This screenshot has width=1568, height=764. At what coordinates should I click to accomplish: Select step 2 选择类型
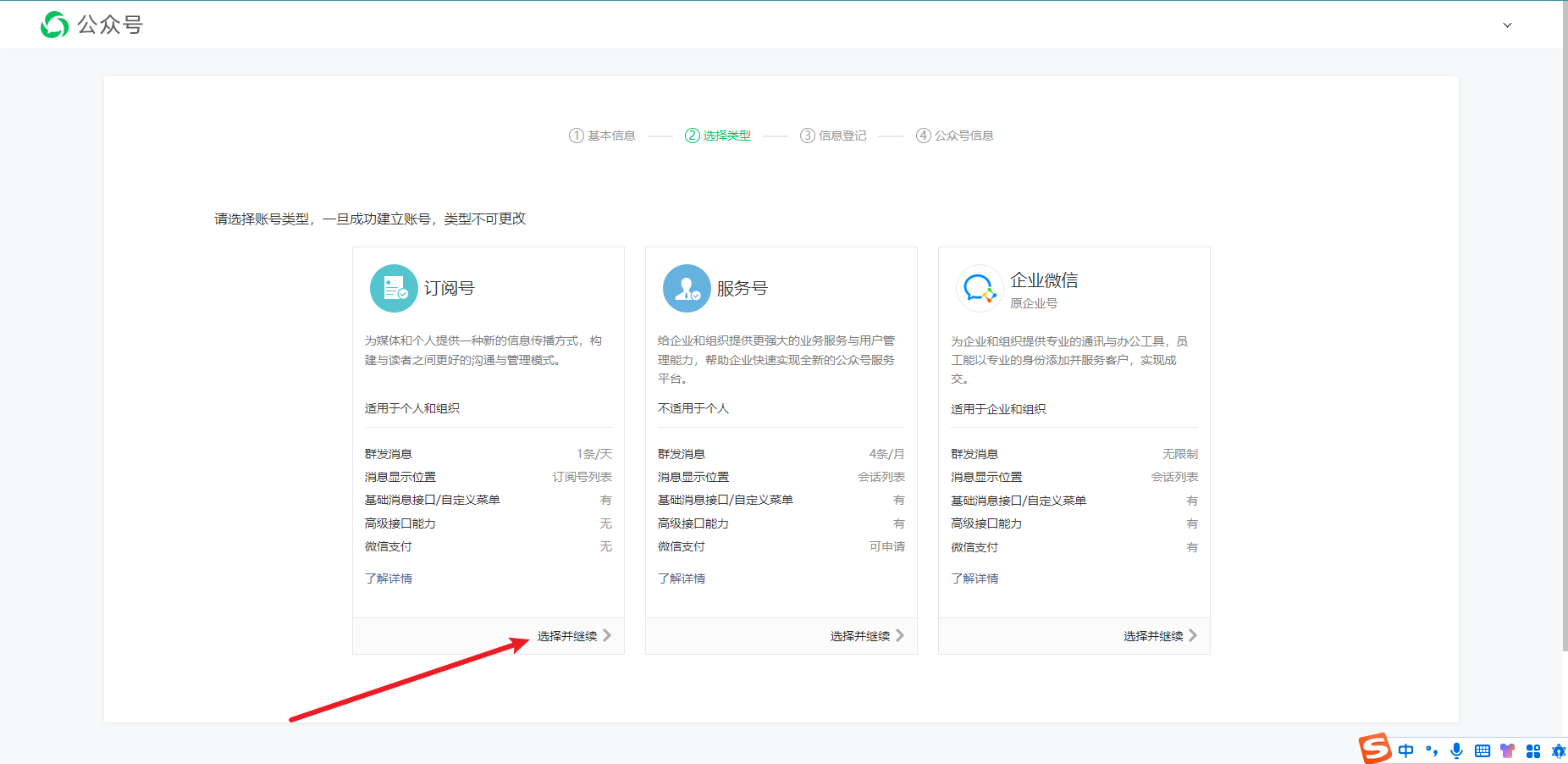pyautogui.click(x=718, y=136)
